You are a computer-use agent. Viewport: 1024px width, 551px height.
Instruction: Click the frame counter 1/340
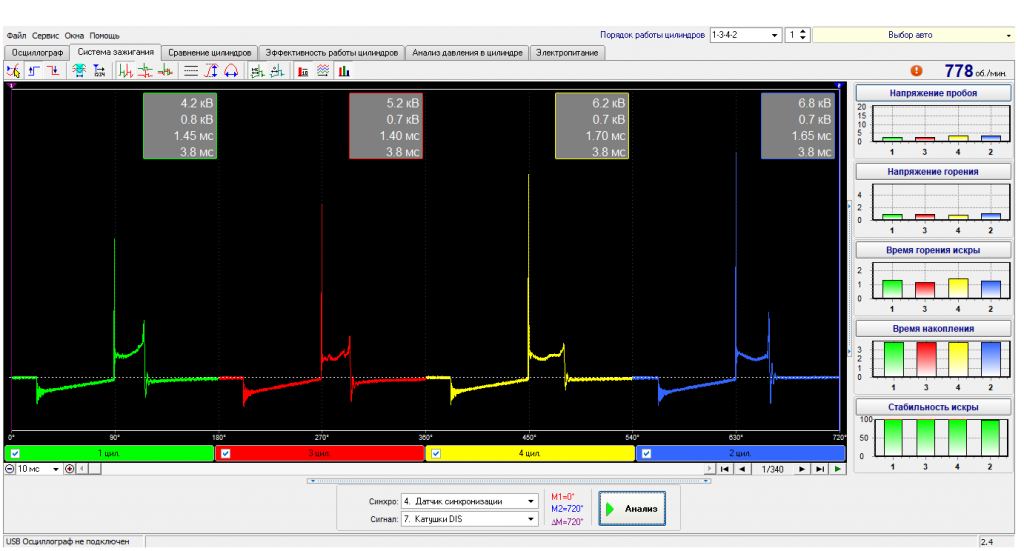pyautogui.click(x=773, y=469)
